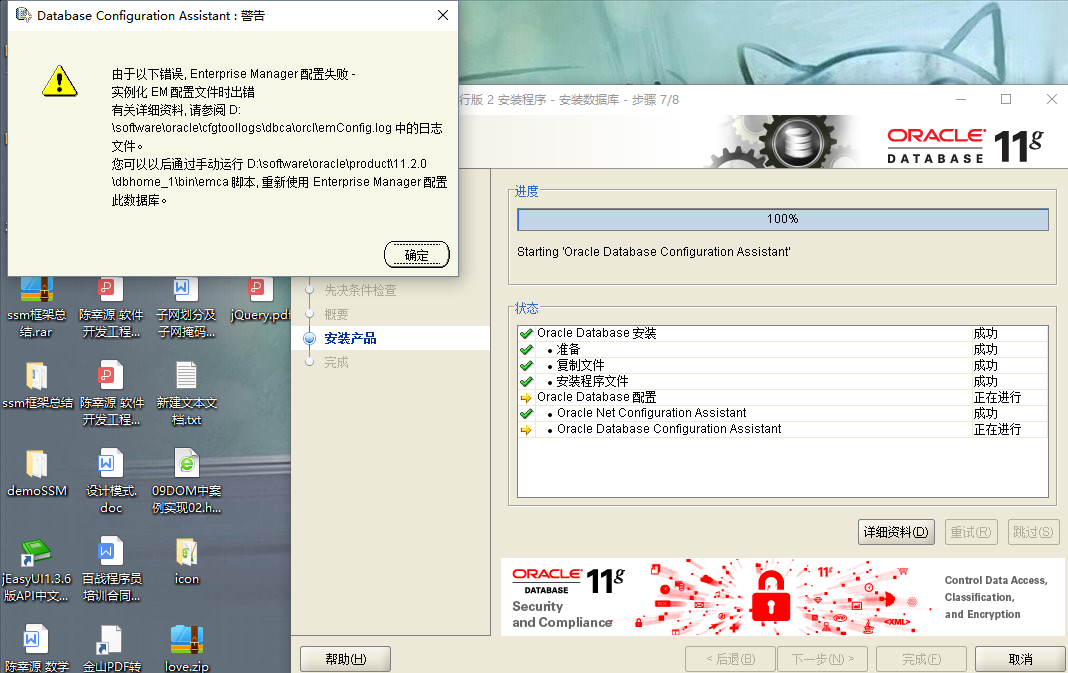Click the green check beside Oracle Database 安装
The width and height of the screenshot is (1068, 673).
(526, 334)
